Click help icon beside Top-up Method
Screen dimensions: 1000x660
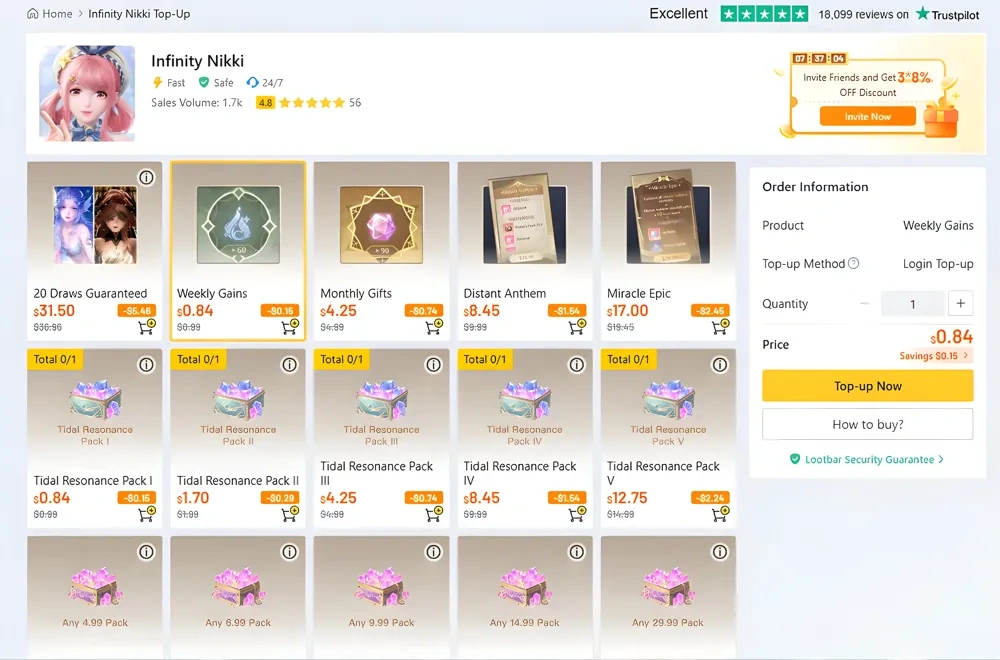854,264
